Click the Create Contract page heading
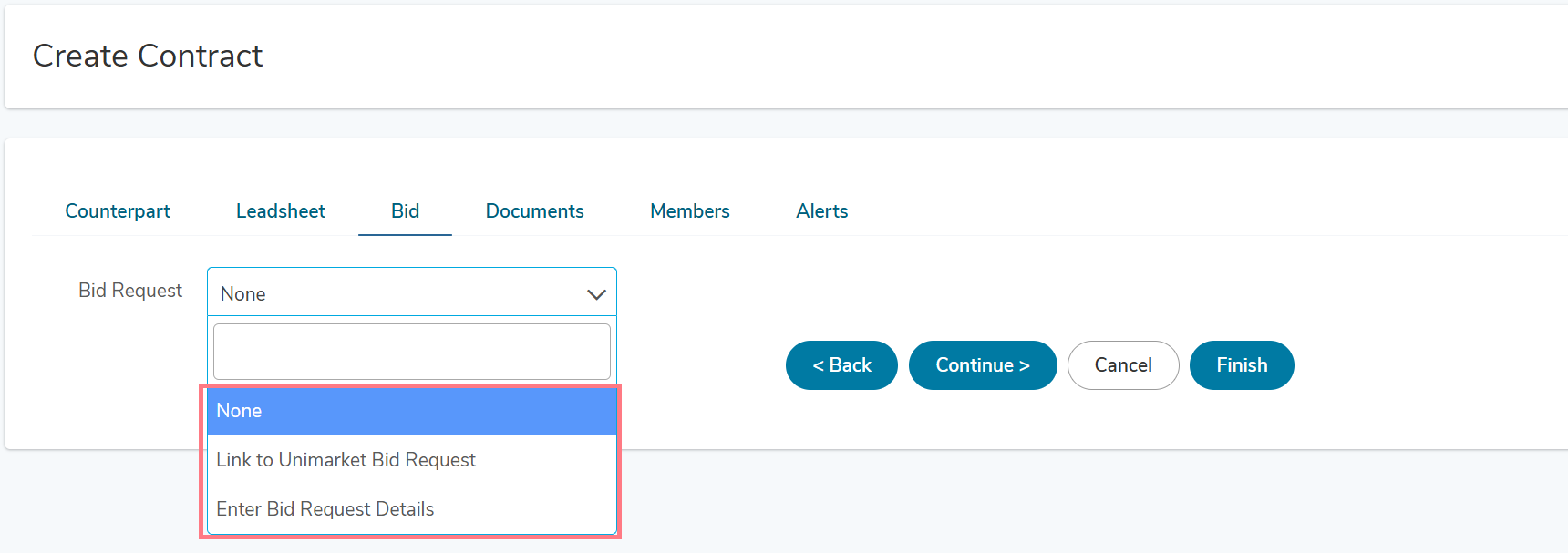Image resolution: width=1568 pixels, height=553 pixels. [148, 56]
